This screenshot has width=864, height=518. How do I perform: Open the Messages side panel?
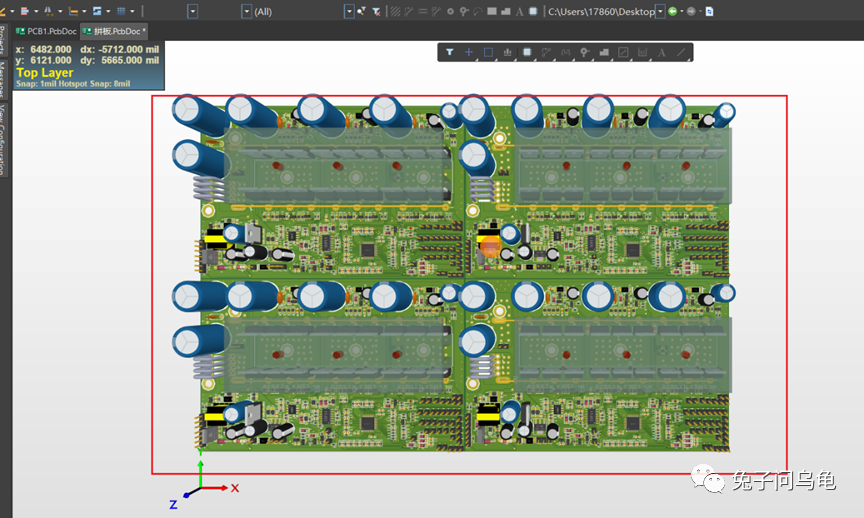(x=4, y=79)
